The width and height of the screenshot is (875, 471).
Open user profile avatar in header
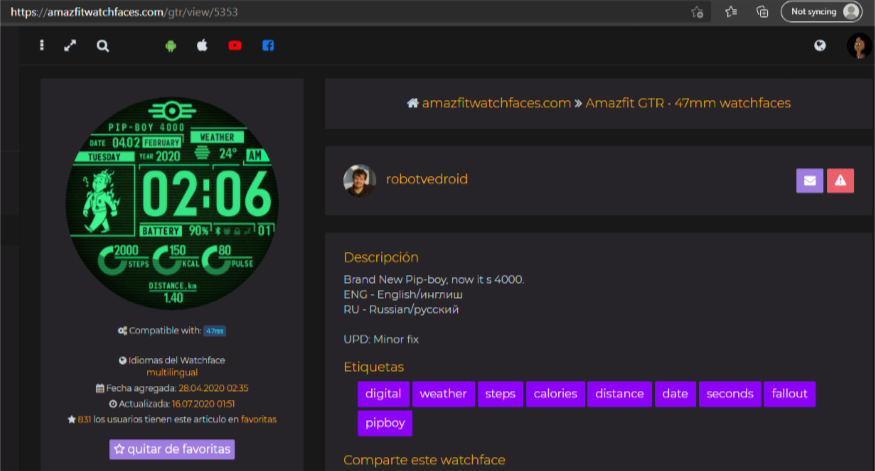point(859,46)
